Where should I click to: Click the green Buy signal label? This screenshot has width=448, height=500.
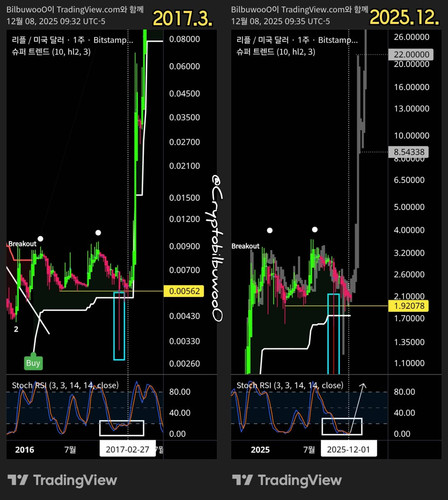33,363
